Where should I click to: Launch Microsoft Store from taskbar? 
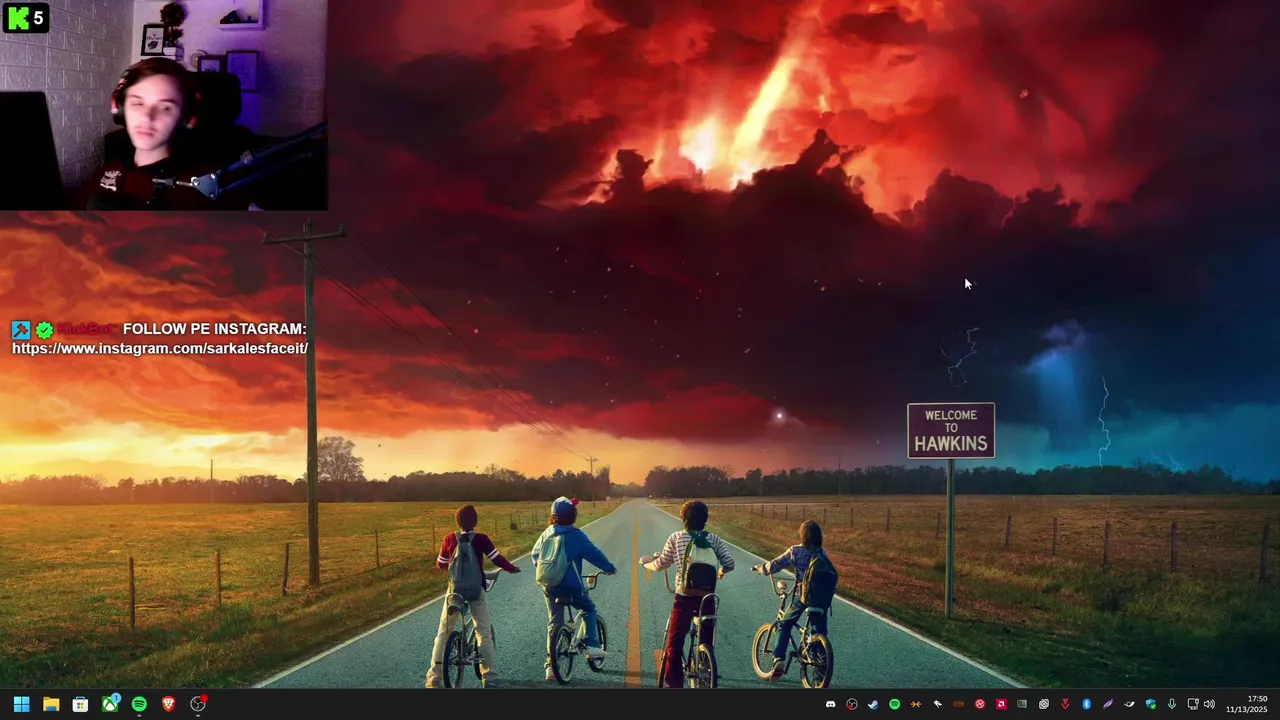click(80, 704)
